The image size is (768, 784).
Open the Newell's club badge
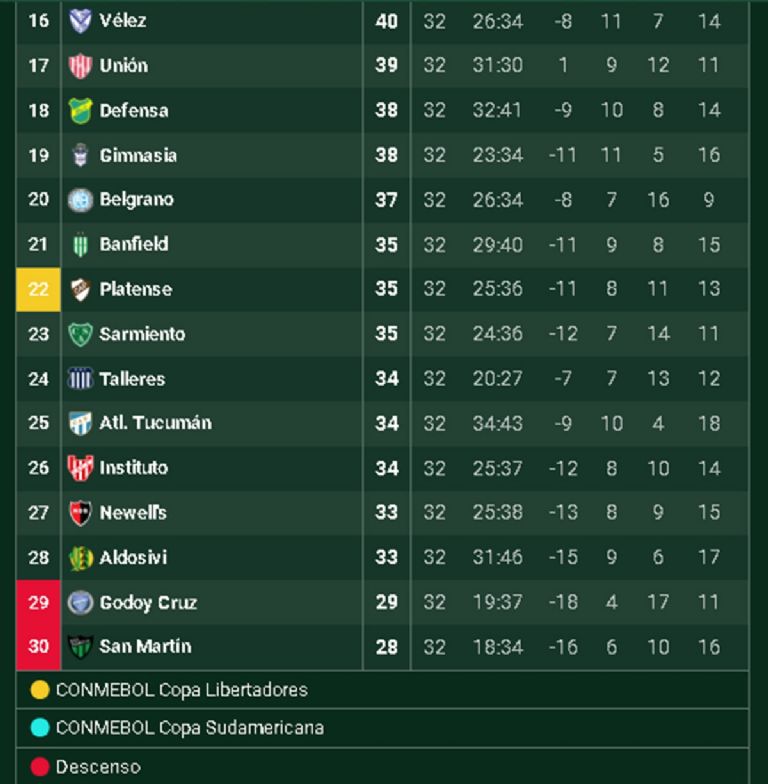point(80,513)
